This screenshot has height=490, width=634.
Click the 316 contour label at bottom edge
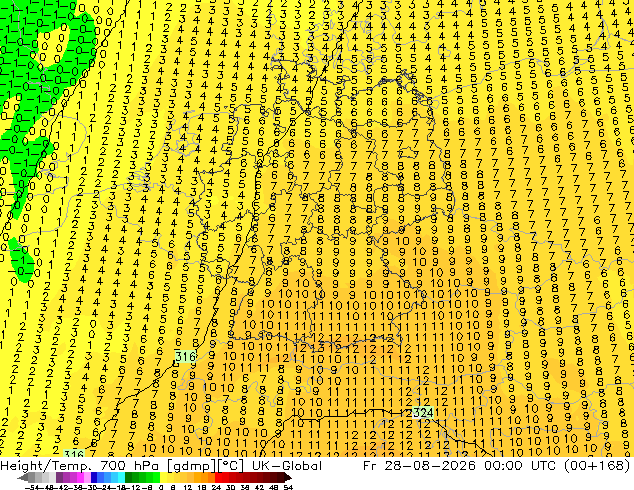pyautogui.click(x=74, y=454)
